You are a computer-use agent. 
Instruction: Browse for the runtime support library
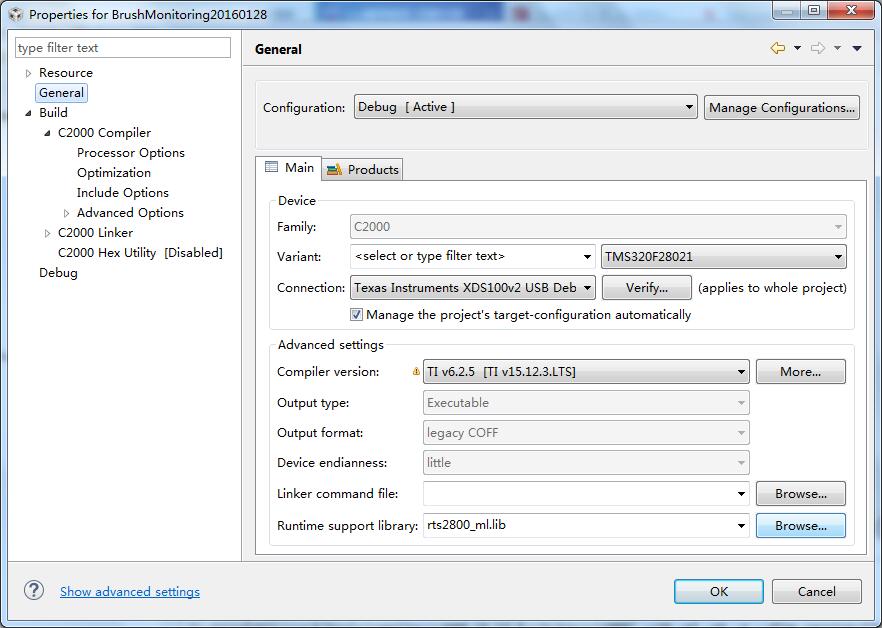point(800,526)
